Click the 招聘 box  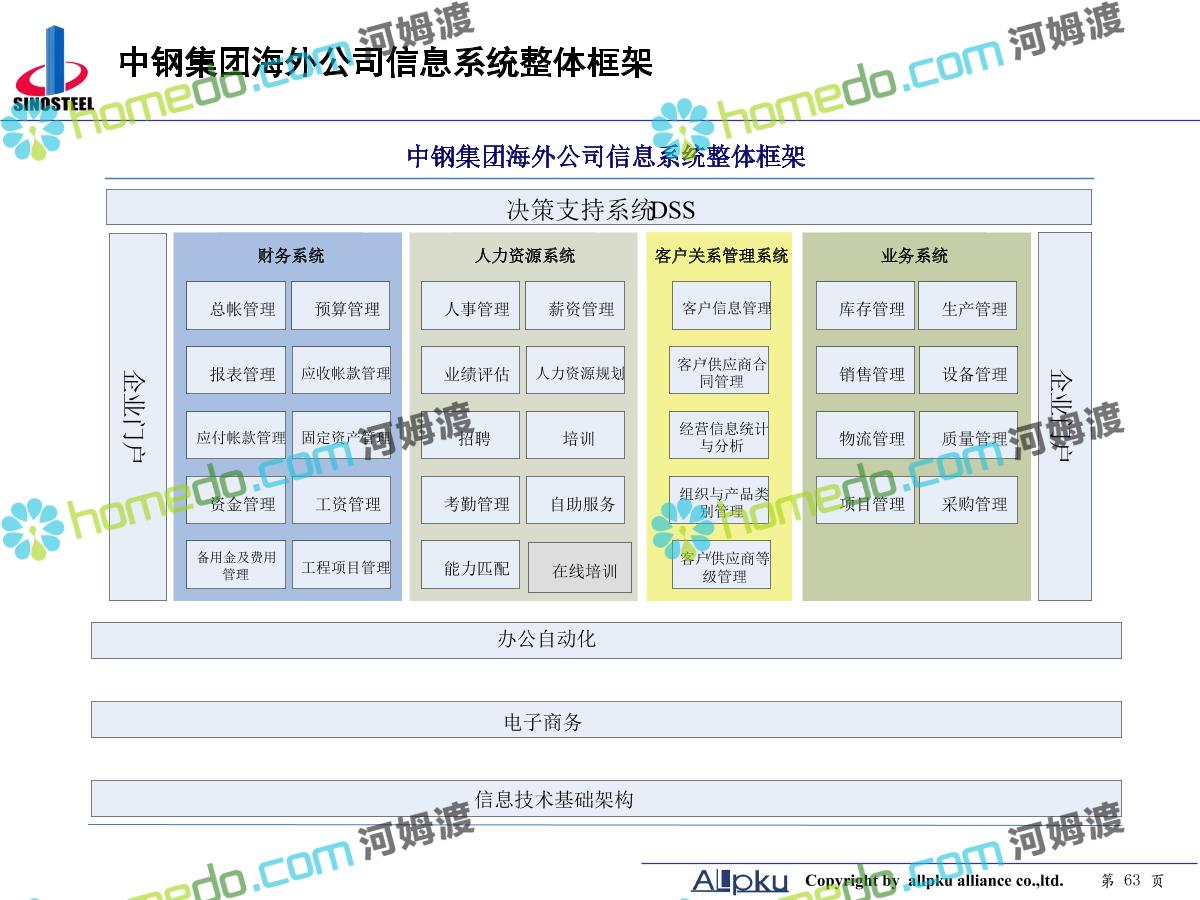[x=470, y=436]
